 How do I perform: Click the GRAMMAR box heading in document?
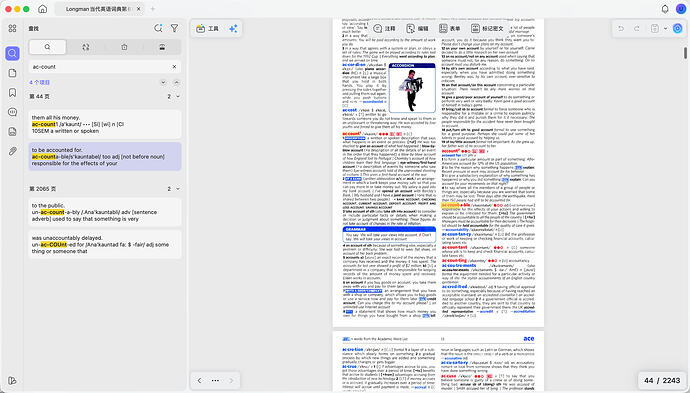tap(389, 229)
